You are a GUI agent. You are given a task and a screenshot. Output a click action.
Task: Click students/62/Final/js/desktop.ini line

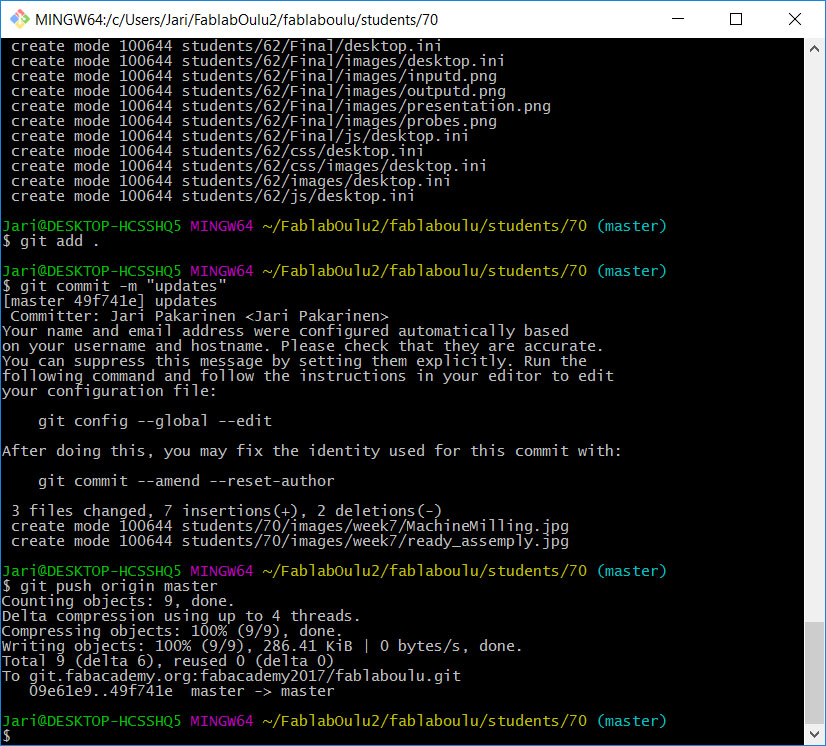point(240,136)
